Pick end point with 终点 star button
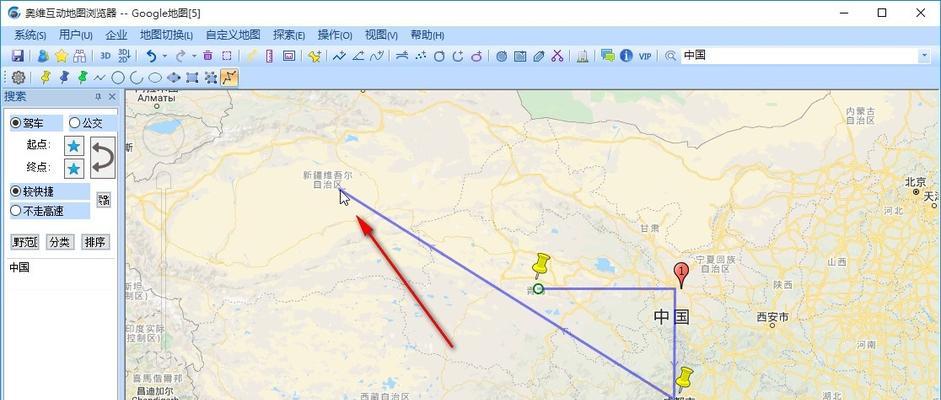 pyautogui.click(x=74, y=169)
